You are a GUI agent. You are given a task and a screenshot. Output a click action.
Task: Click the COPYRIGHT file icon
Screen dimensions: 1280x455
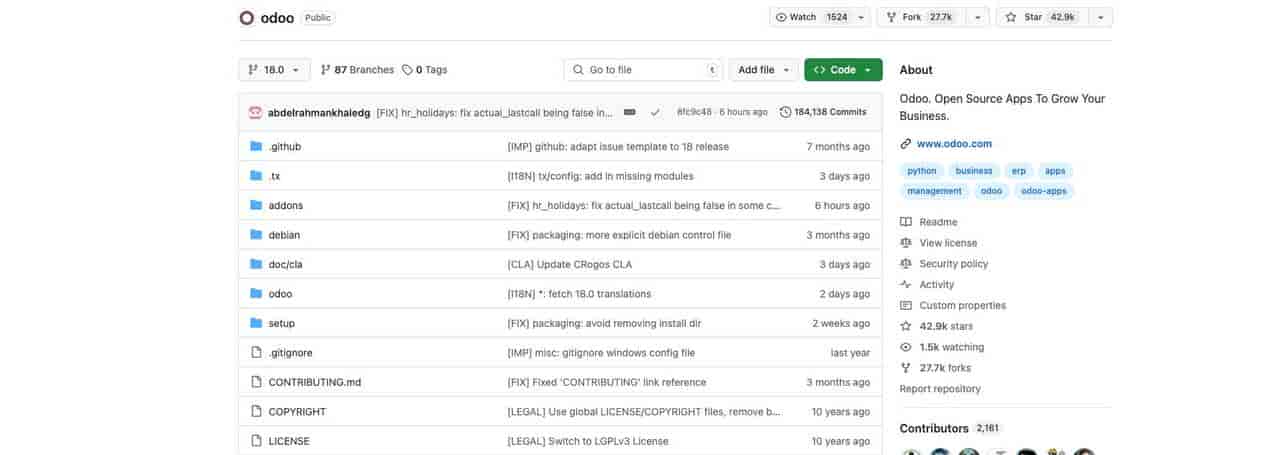pyautogui.click(x=256, y=412)
